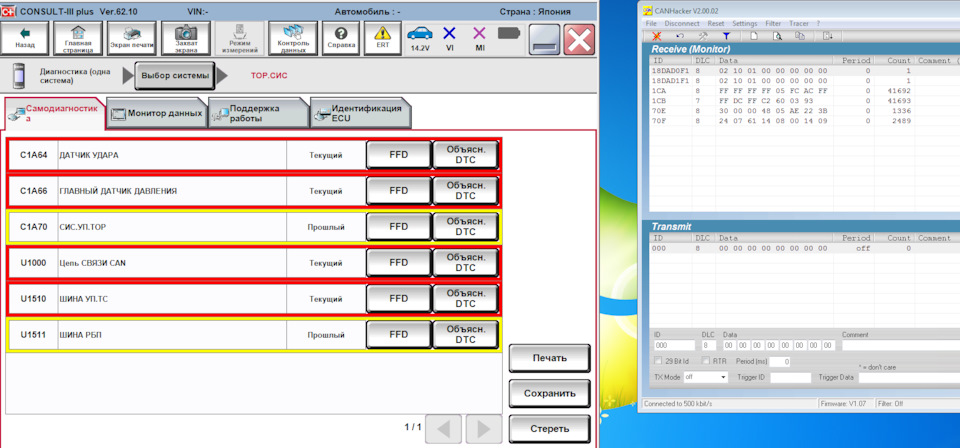Select the 70E row in Receive monitor
The image size is (960, 448).
click(x=804, y=111)
